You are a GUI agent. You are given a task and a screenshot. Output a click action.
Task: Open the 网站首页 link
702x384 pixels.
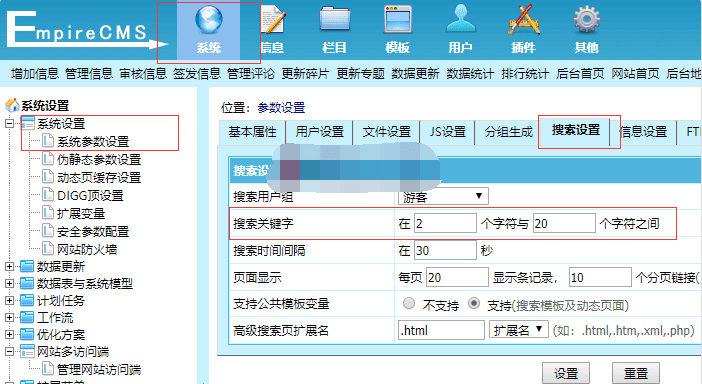click(x=635, y=74)
